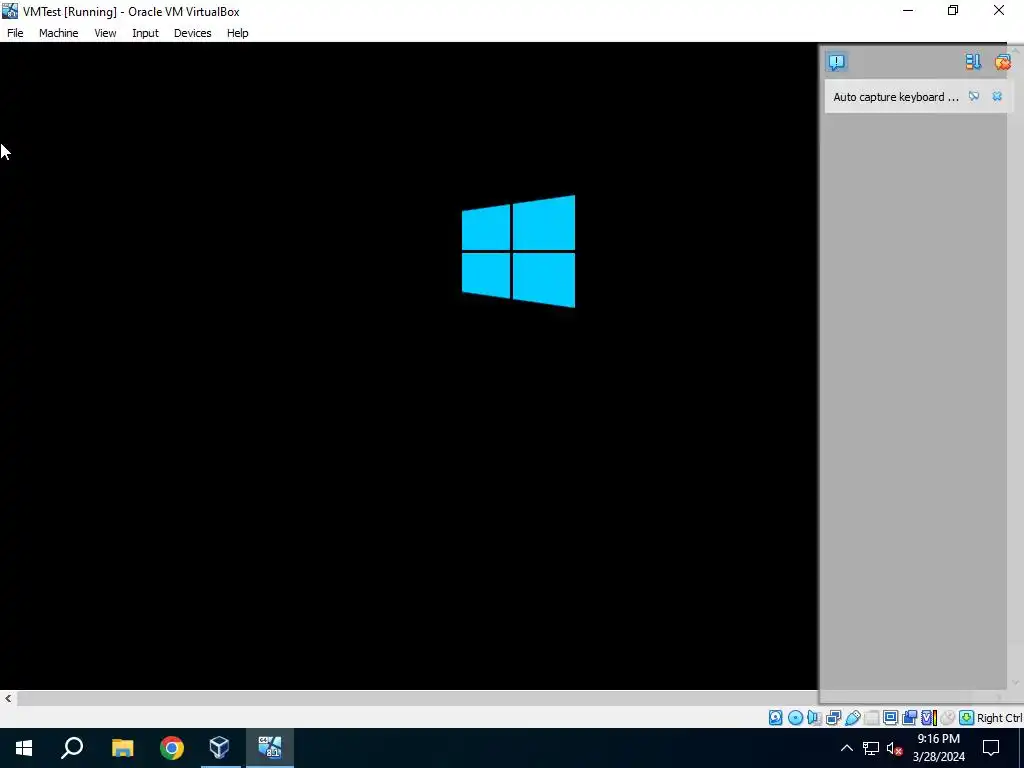Click the CPU virtualization indicator
1024x768 pixels.
(x=929, y=718)
